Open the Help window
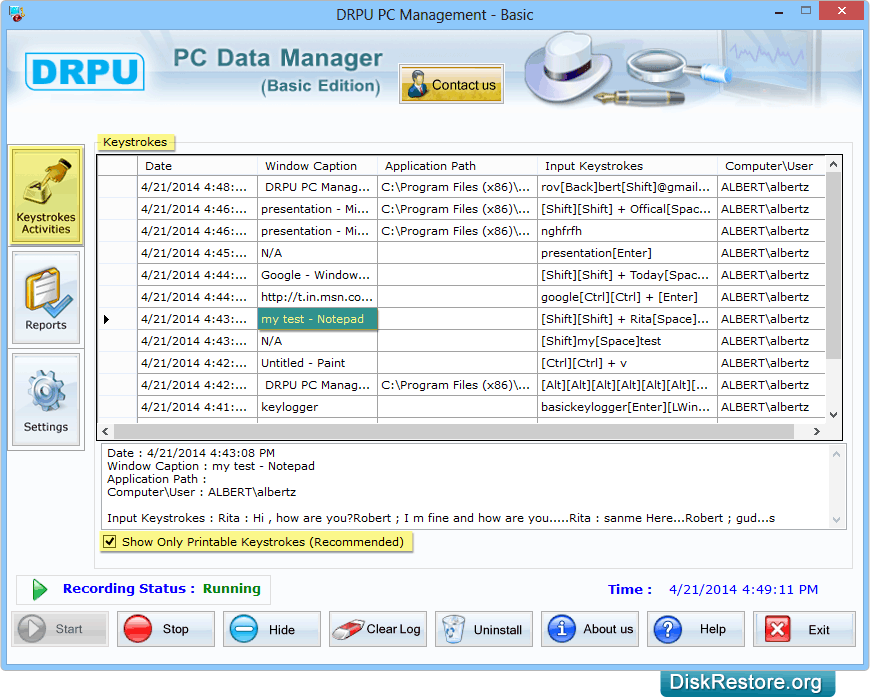The height and width of the screenshot is (697, 870). [696, 629]
